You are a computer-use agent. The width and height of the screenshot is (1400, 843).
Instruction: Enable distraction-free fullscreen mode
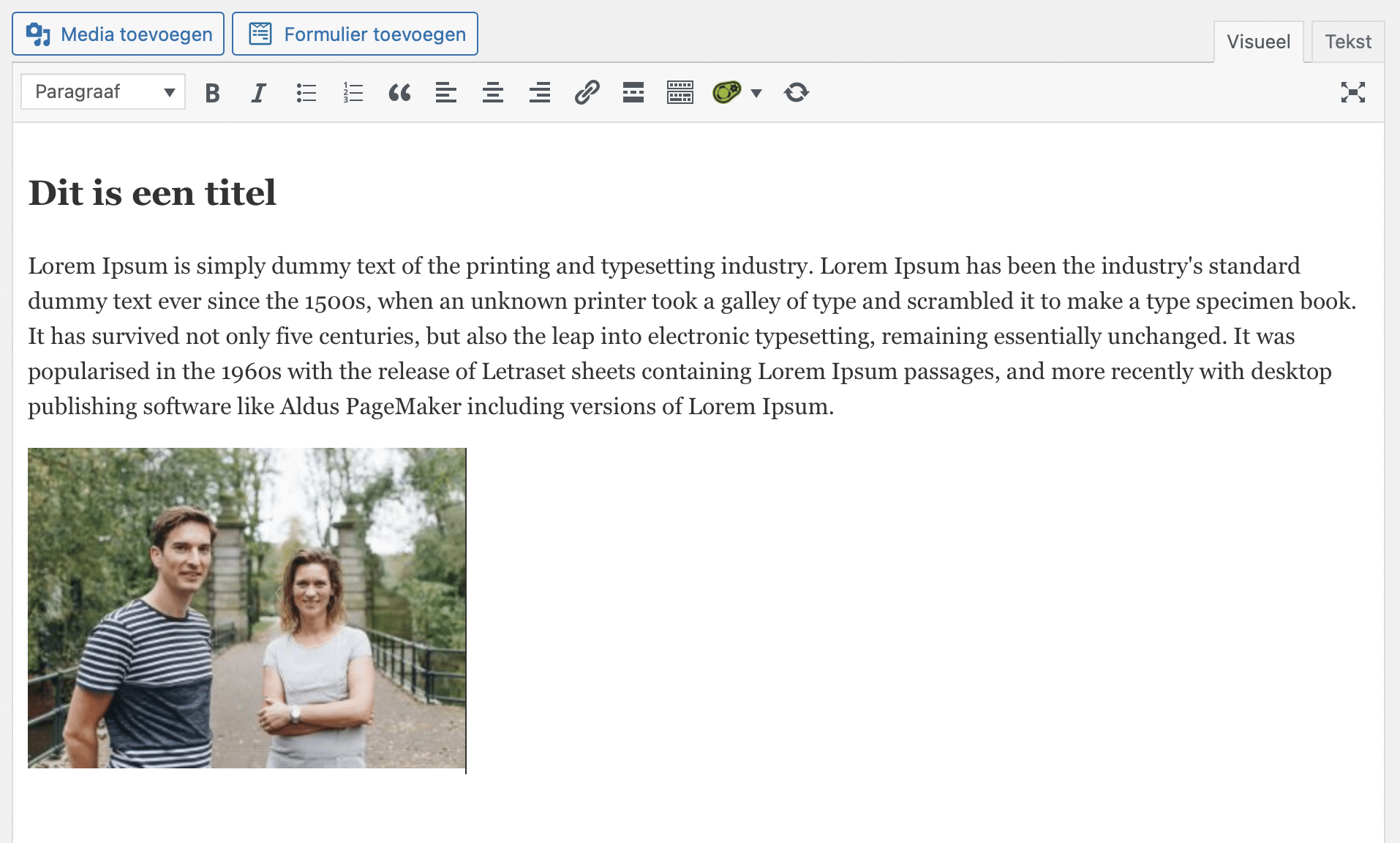pyautogui.click(x=1352, y=92)
